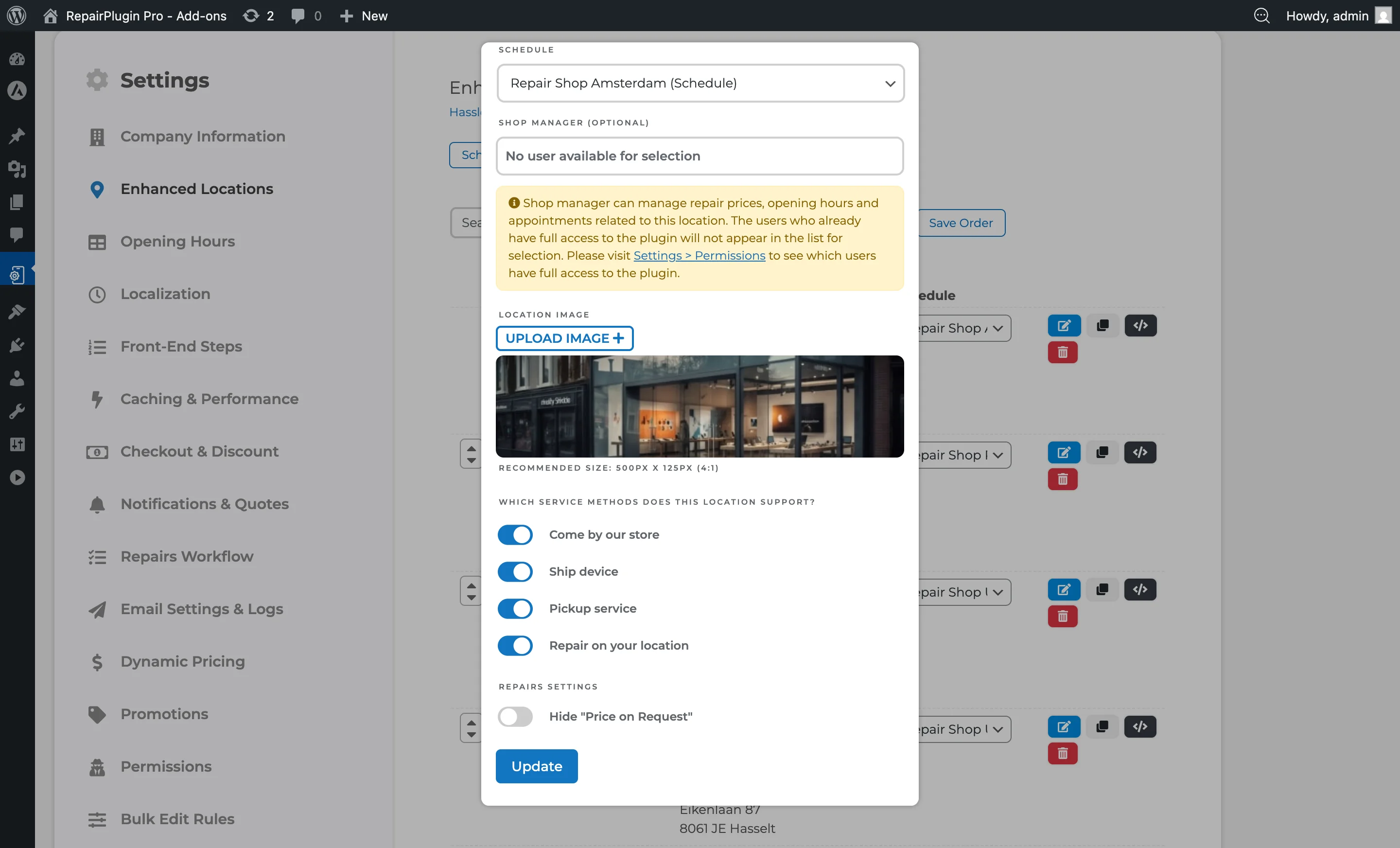Click the Shop Manager selection field

700,156
